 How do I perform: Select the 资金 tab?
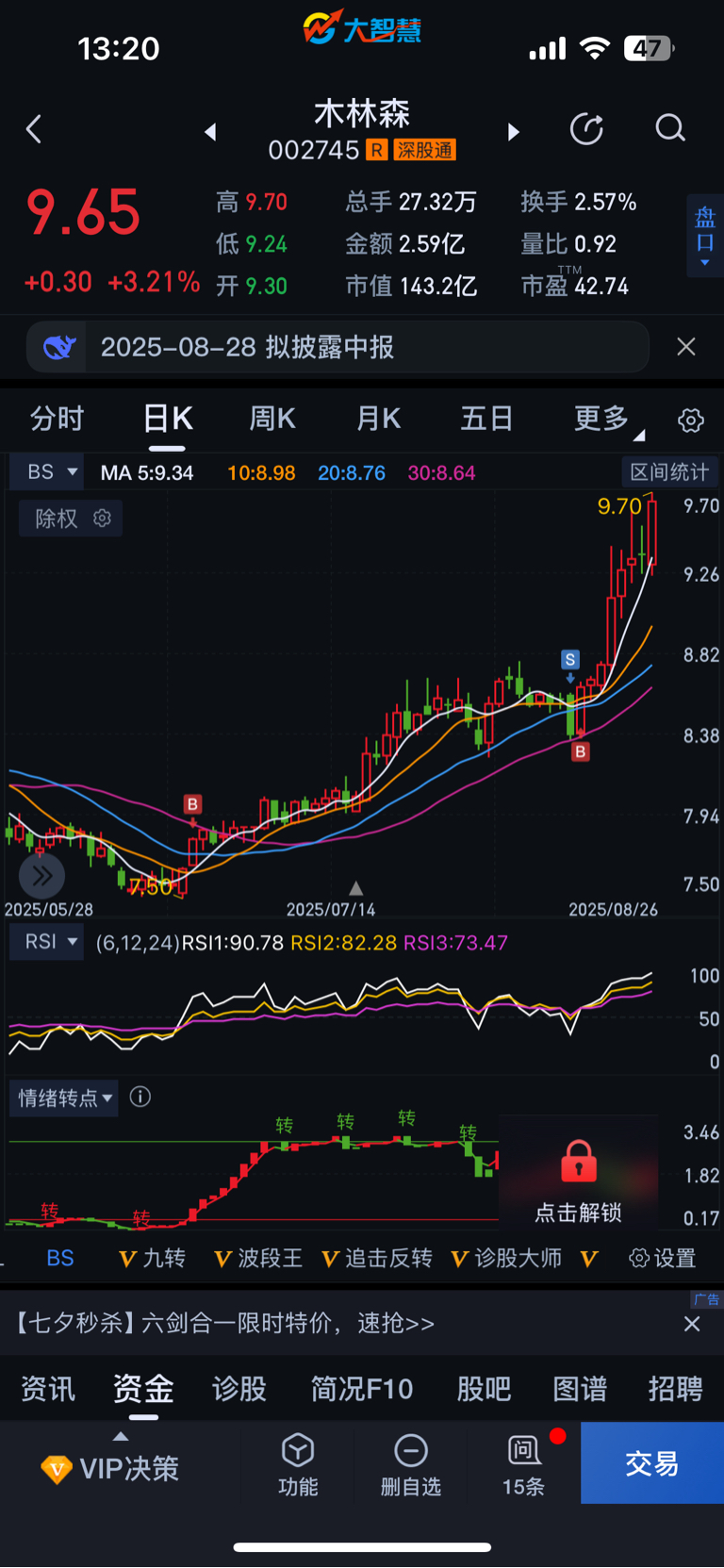143,1388
